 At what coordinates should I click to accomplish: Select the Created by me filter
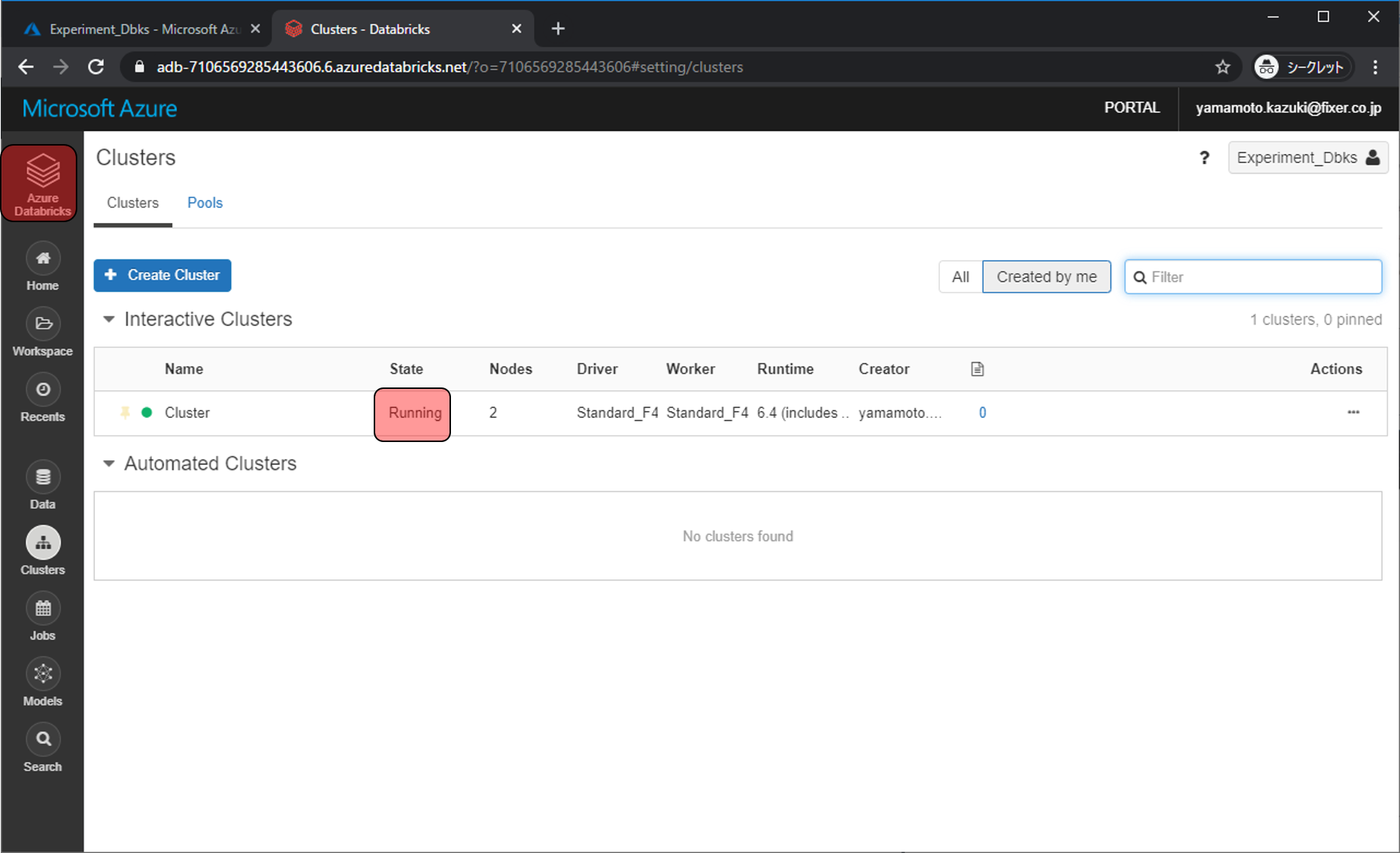coord(1046,277)
